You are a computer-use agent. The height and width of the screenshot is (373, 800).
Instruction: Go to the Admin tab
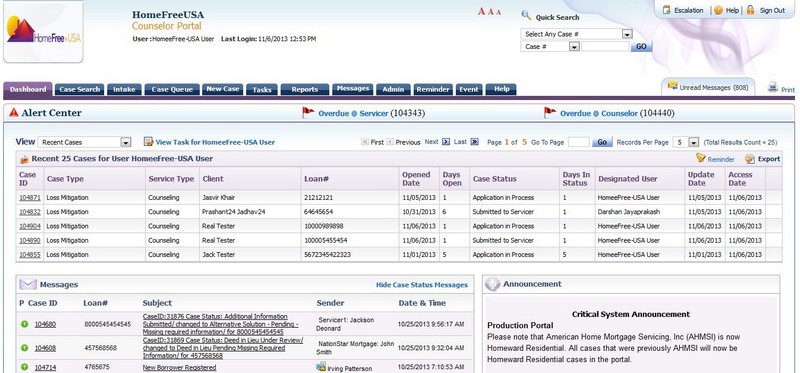(x=393, y=89)
